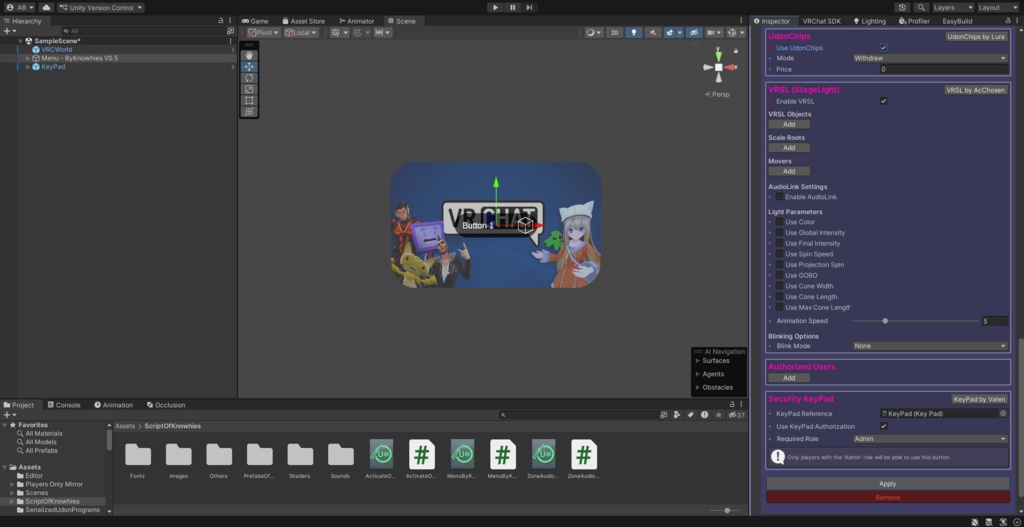The image size is (1024, 527).
Task: Toggle the Enable AudioLink checkbox
Action: [779, 197]
